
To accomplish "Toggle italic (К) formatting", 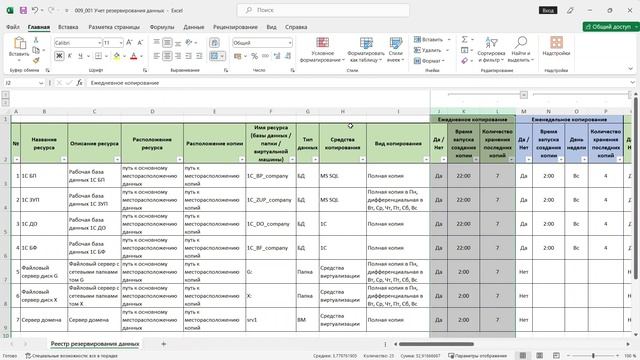I will tap(70, 56).
